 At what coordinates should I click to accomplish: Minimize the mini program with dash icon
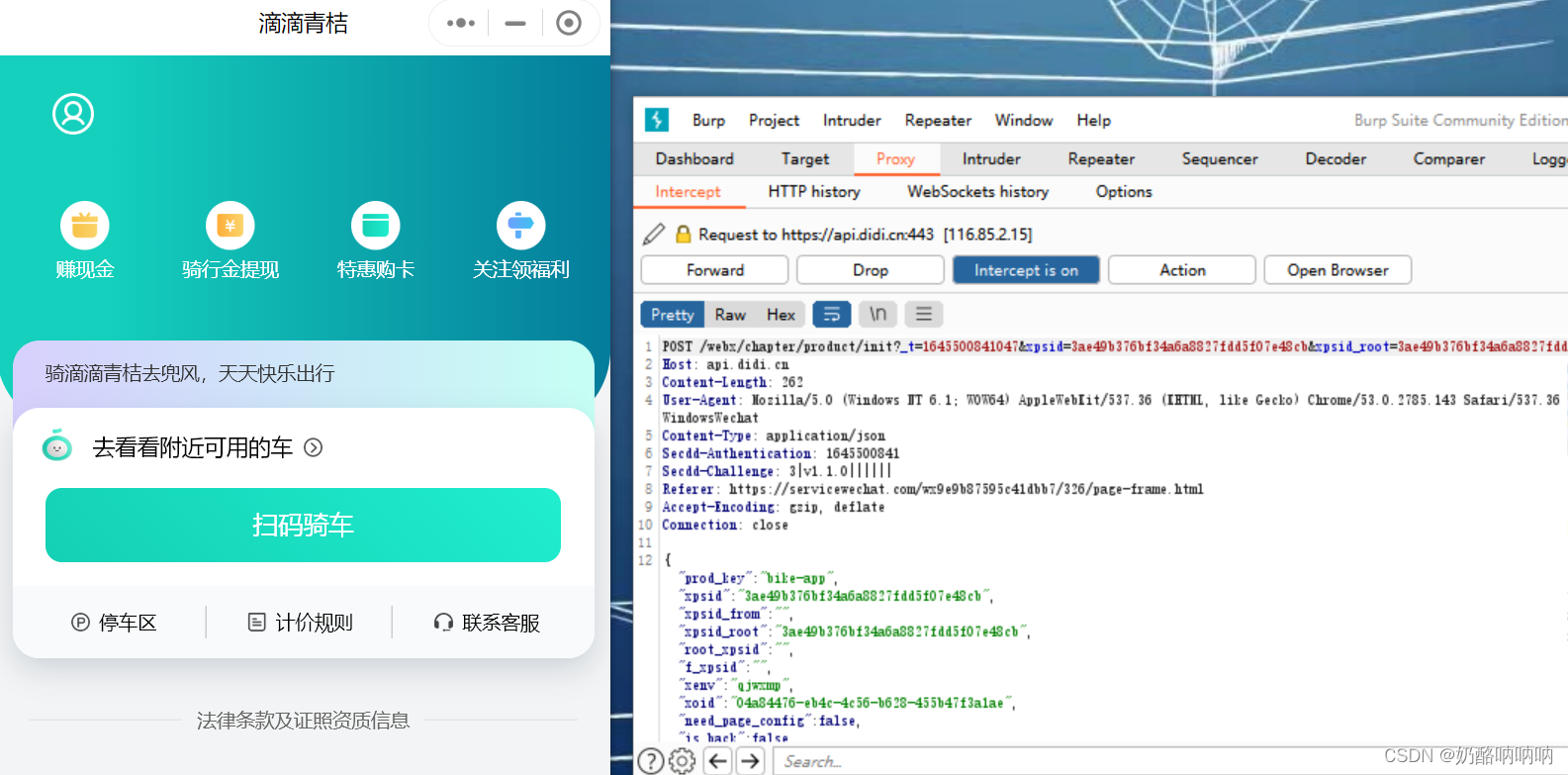[x=515, y=23]
